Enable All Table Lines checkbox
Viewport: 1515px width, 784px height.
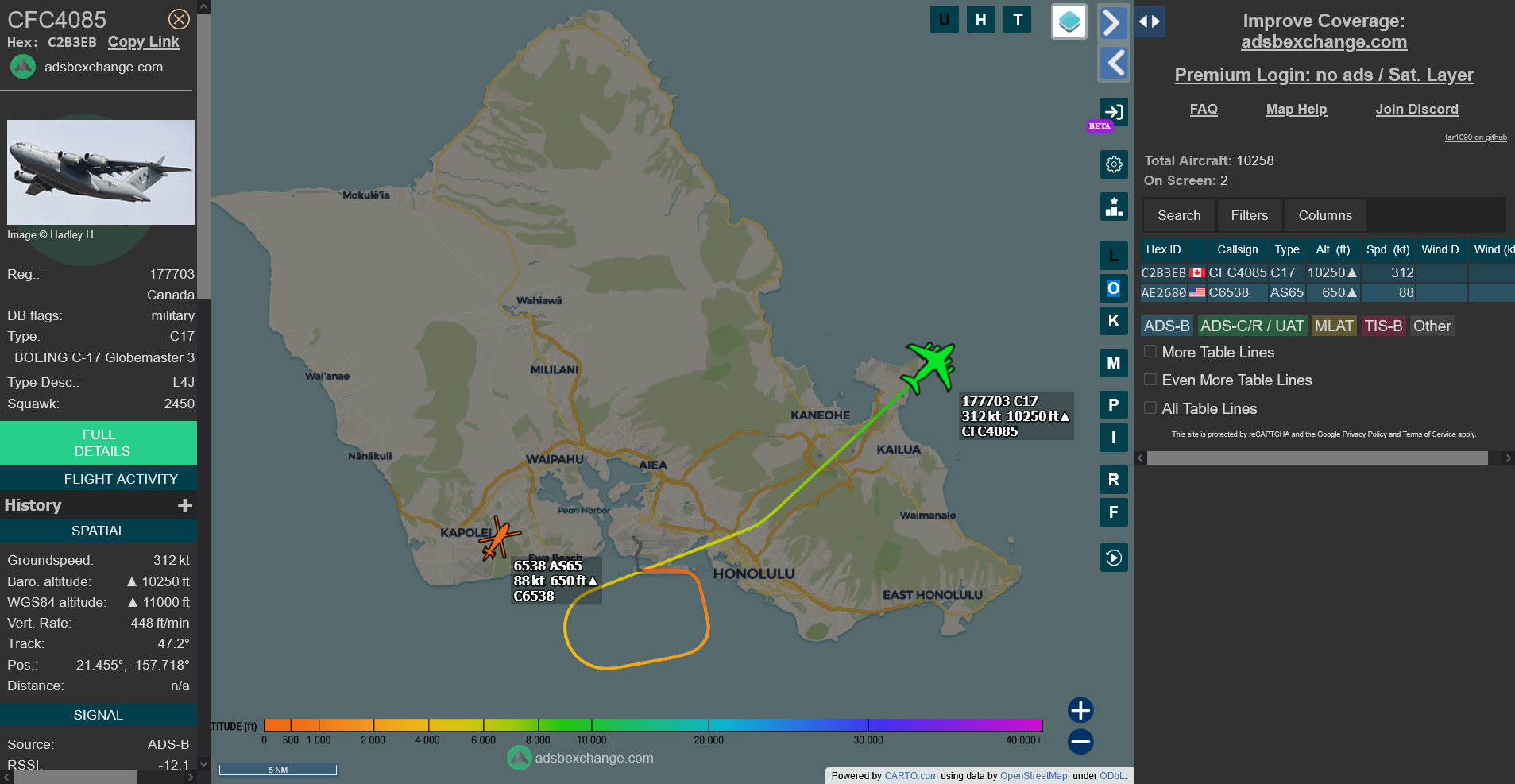1150,407
